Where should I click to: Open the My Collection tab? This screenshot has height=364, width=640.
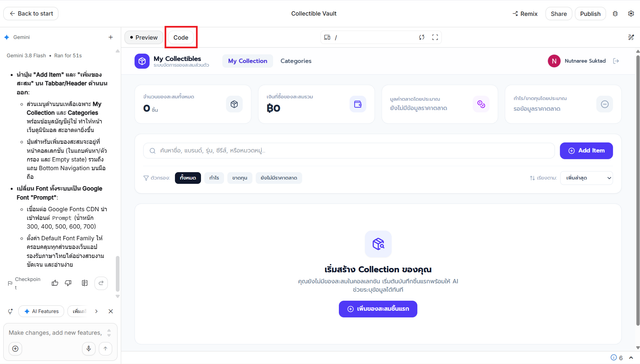247,61
